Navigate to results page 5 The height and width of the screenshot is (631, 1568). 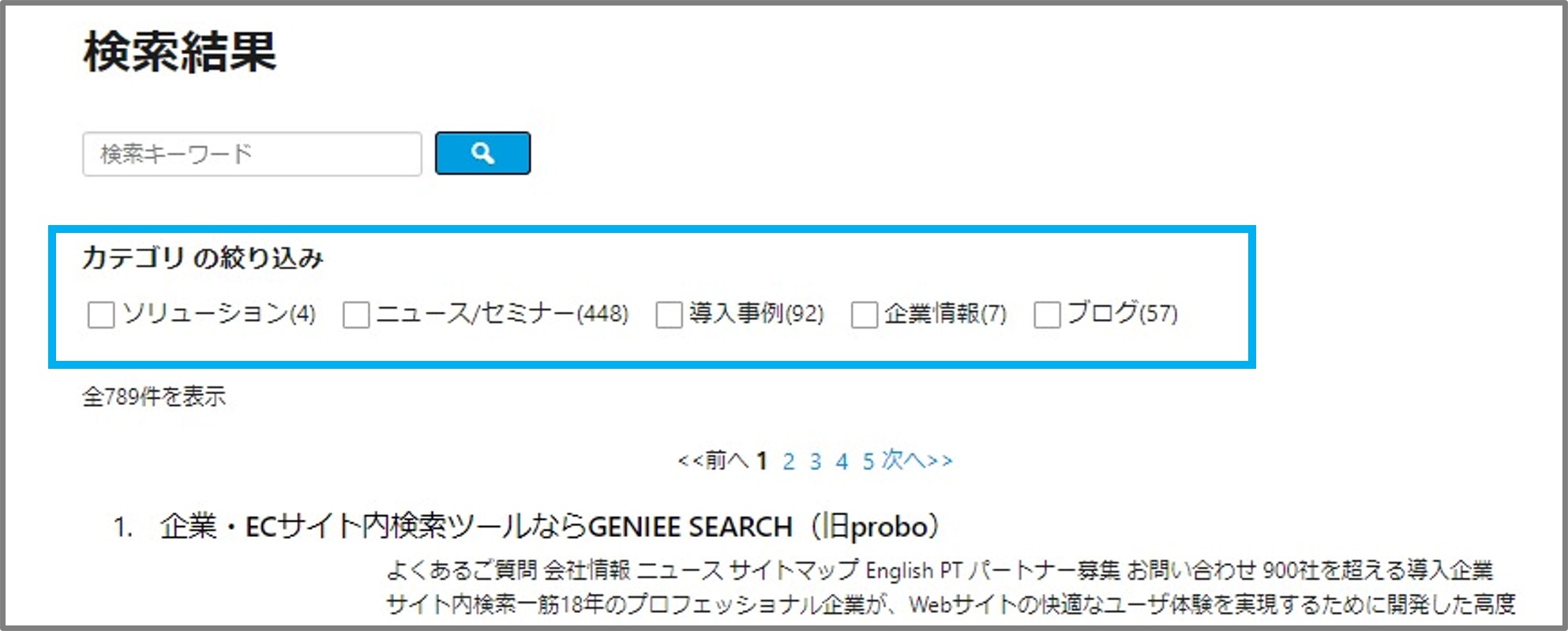868,461
